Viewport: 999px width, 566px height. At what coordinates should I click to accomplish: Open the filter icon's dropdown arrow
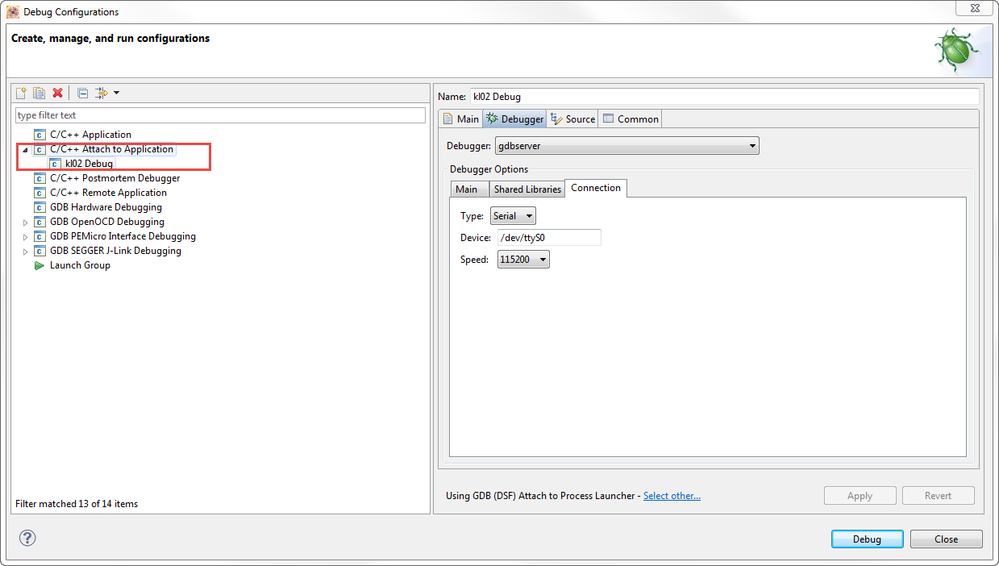(117, 93)
